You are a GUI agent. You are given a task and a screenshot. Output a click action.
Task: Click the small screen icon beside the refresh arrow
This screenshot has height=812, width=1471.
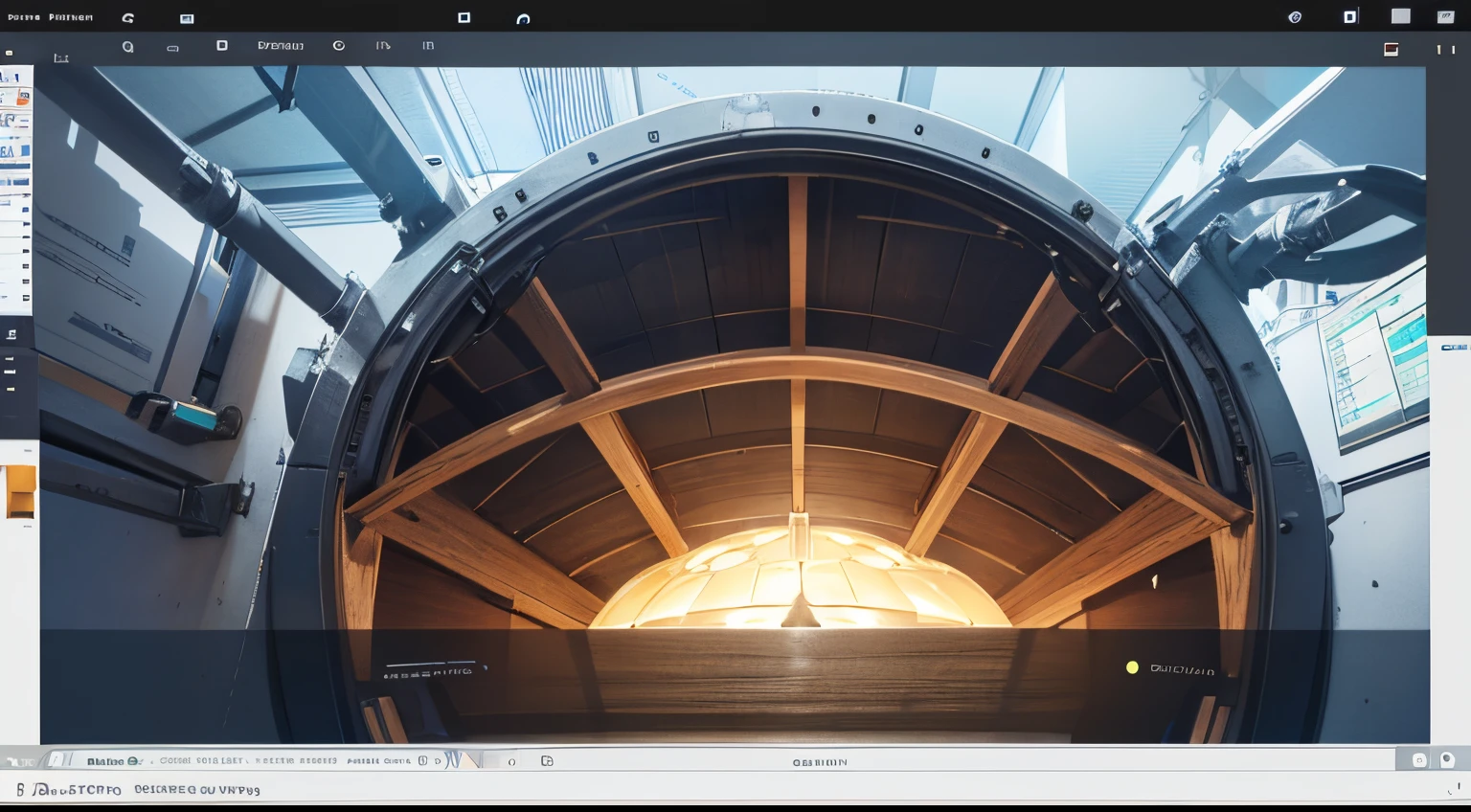pos(187,18)
